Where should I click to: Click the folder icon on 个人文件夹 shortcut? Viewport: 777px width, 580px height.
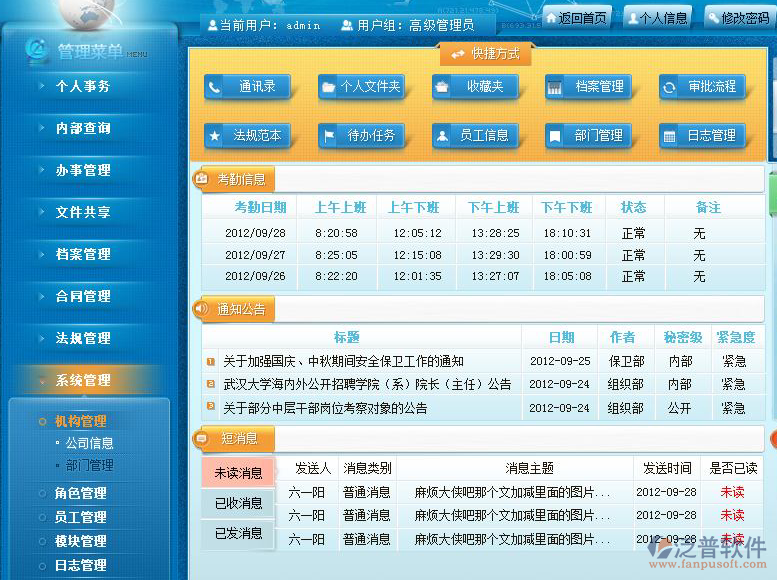(x=328, y=88)
